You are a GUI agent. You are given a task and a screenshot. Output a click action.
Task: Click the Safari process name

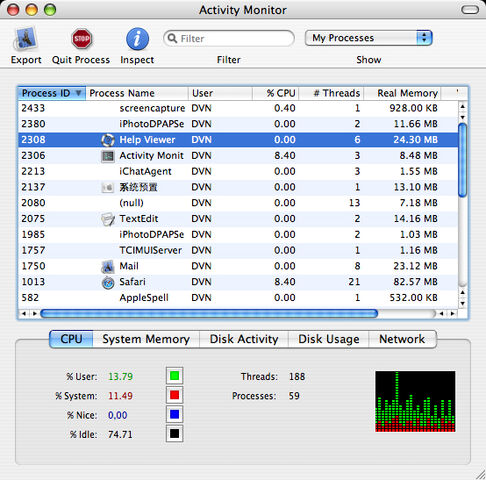point(132,282)
